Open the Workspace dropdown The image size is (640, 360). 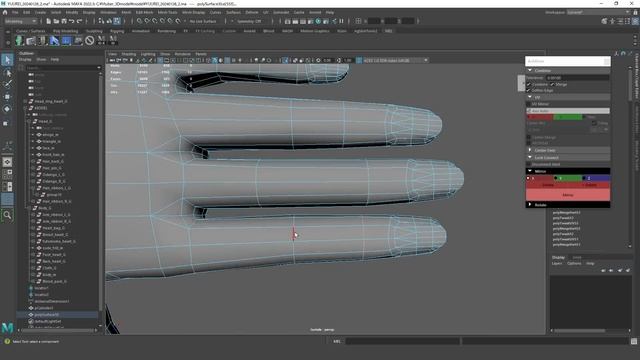point(598,12)
